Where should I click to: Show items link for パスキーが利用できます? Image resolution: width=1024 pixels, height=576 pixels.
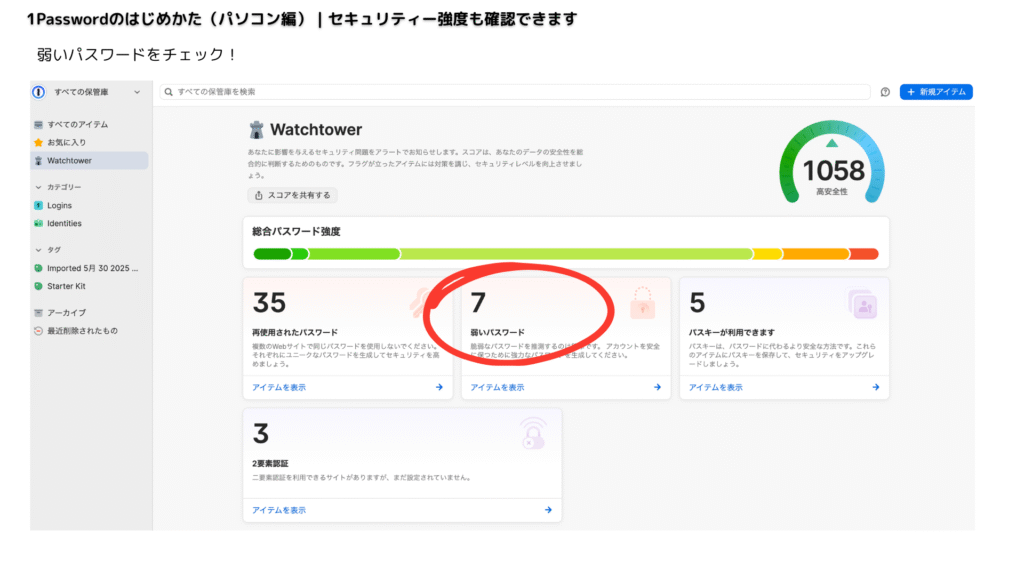[715, 387]
